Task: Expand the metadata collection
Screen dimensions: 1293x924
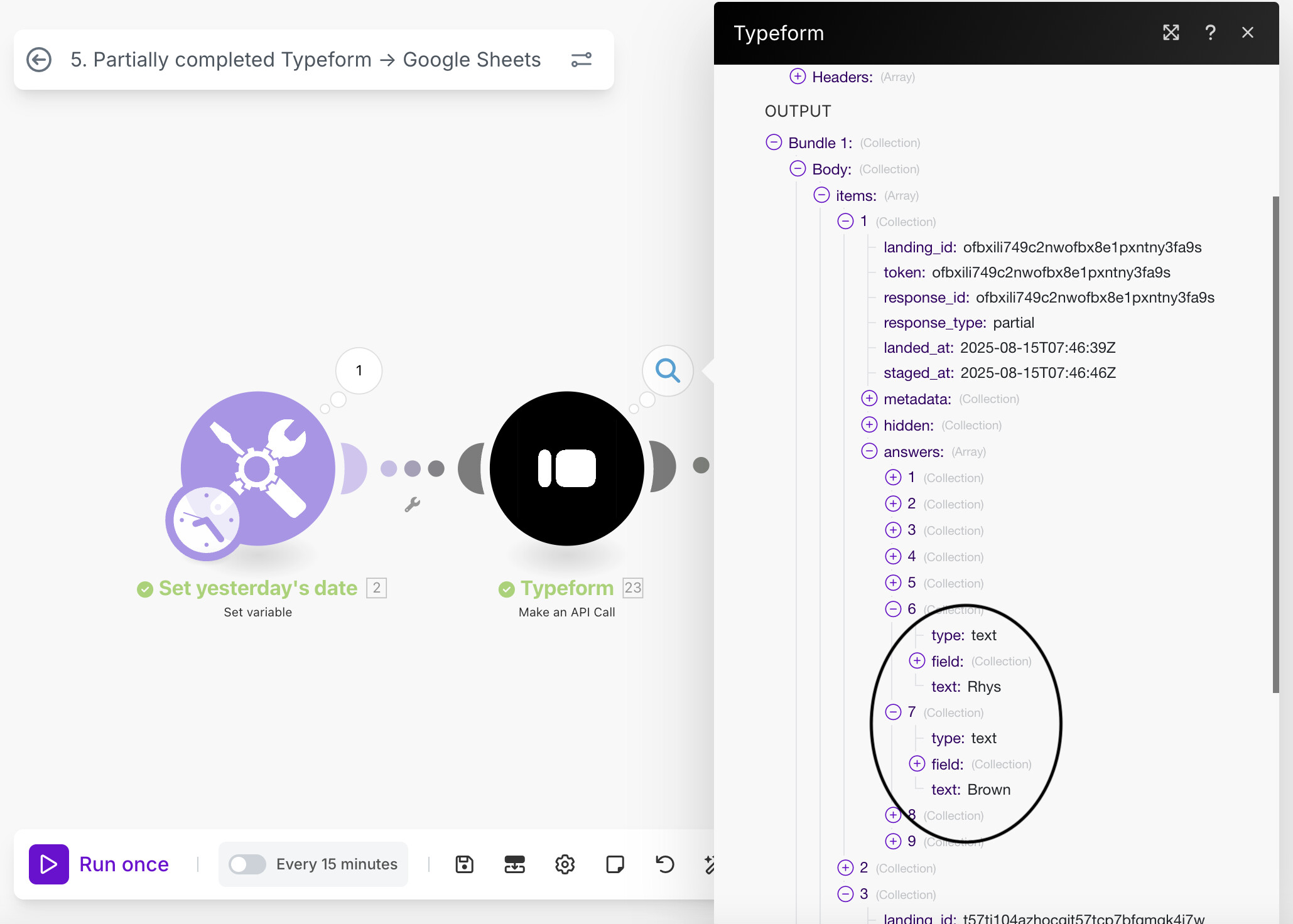Action: coord(869,398)
